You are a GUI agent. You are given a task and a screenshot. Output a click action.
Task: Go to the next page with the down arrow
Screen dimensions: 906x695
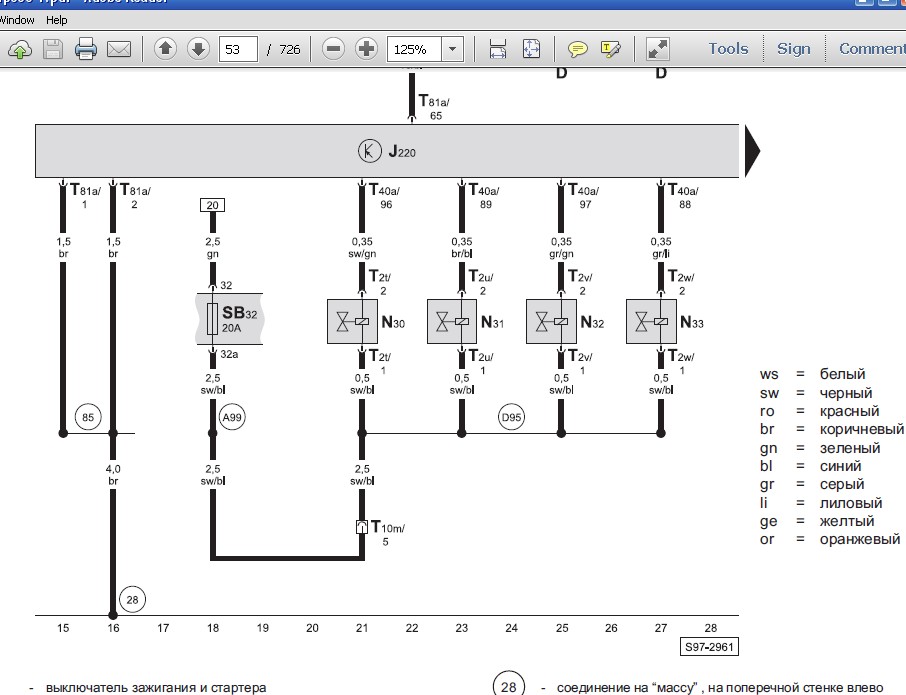[x=198, y=49]
